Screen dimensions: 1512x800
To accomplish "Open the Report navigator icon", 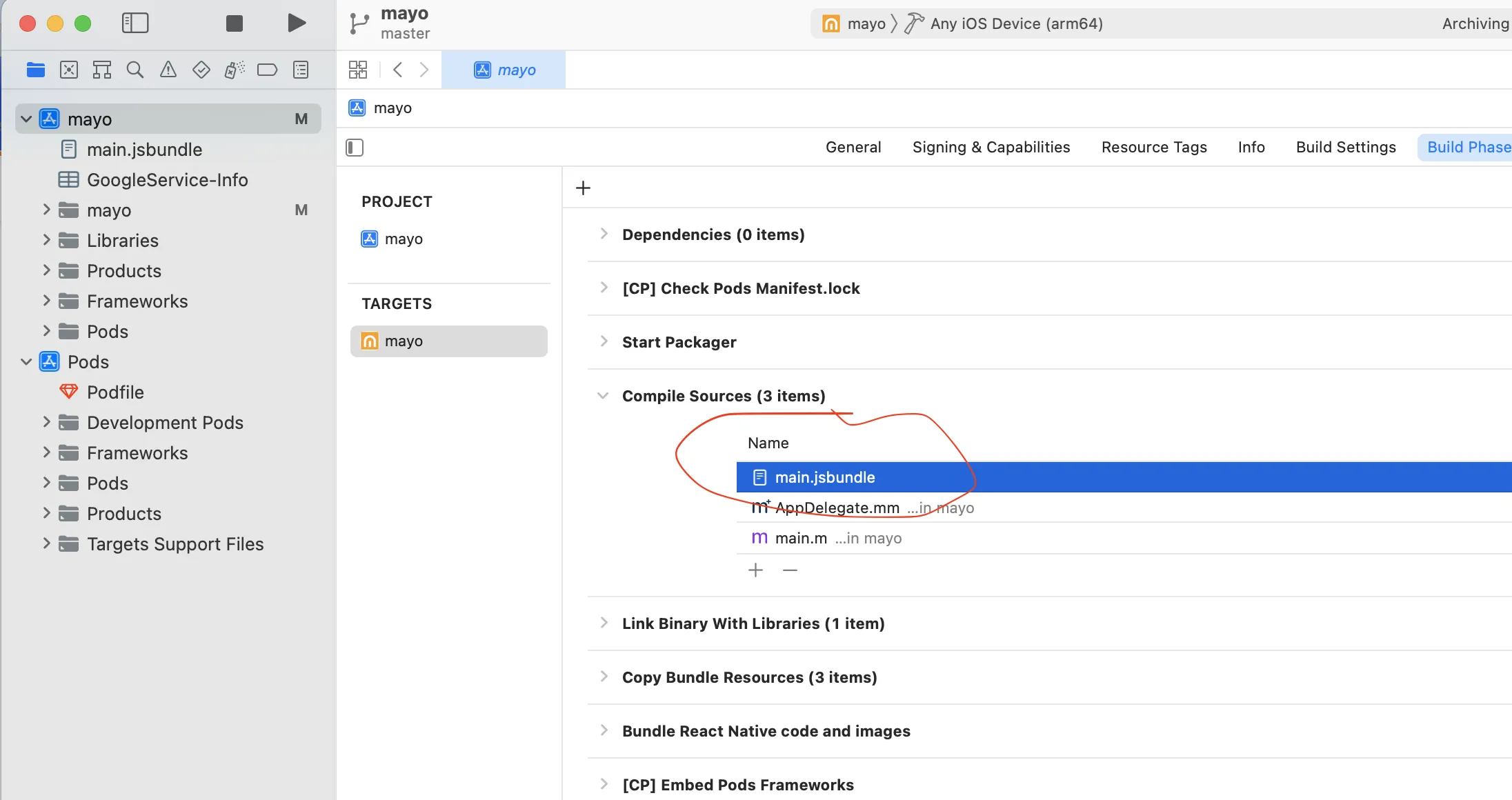I will [301, 70].
